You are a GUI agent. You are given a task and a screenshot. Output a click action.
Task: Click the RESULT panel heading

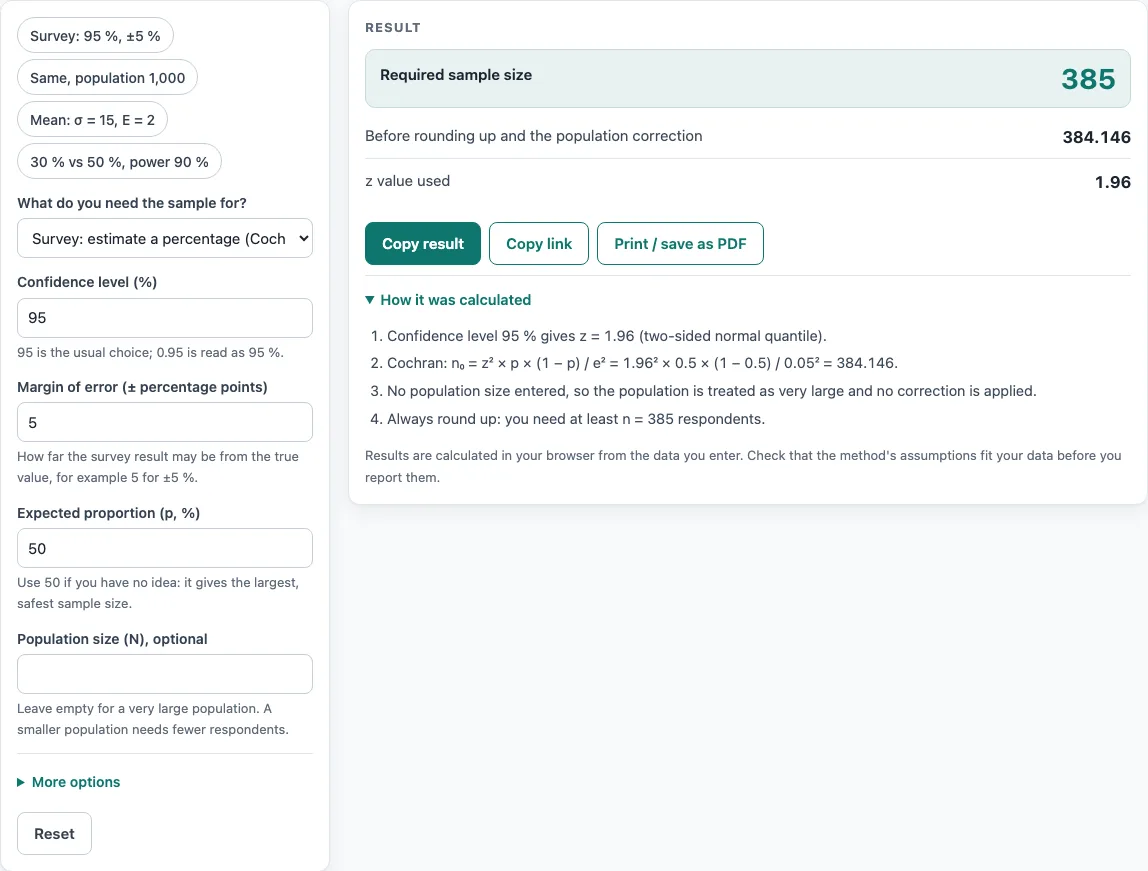point(393,28)
